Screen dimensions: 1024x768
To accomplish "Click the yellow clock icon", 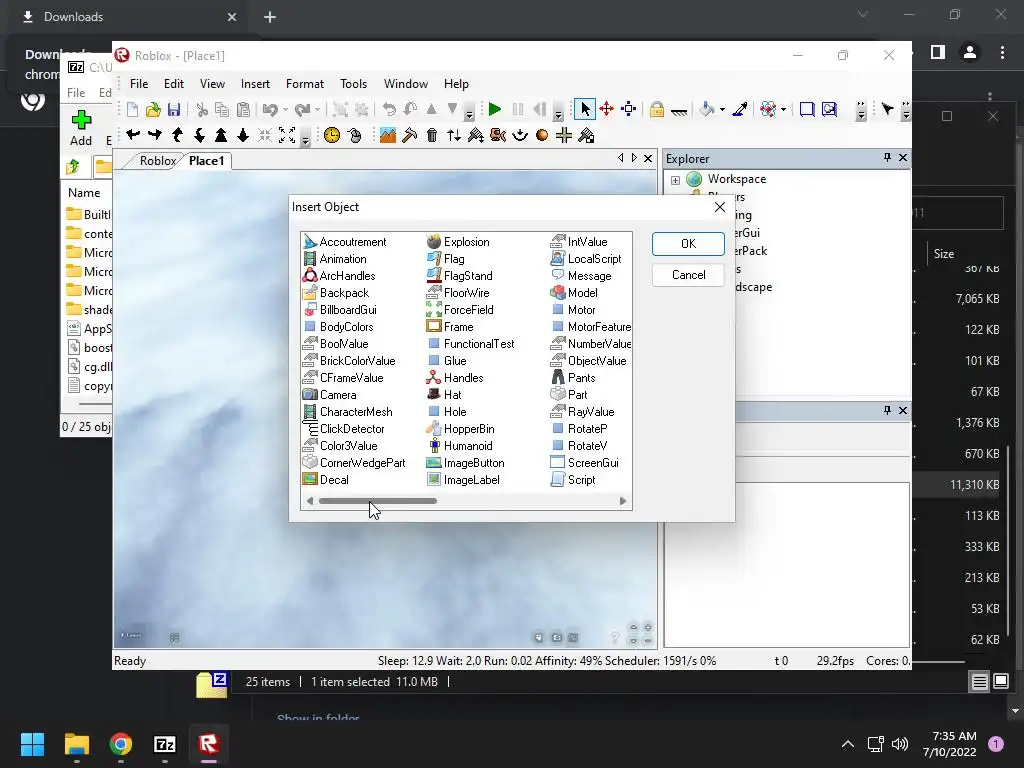I will [332, 135].
